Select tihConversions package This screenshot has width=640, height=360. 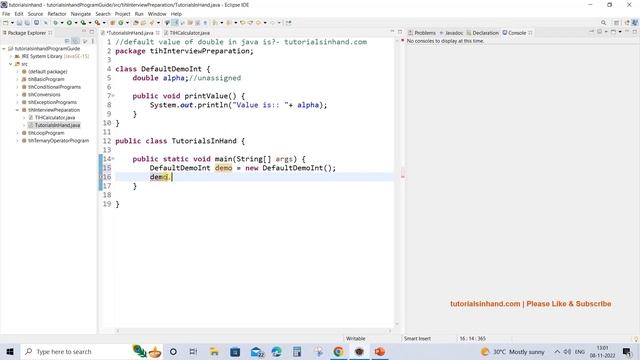click(44, 95)
